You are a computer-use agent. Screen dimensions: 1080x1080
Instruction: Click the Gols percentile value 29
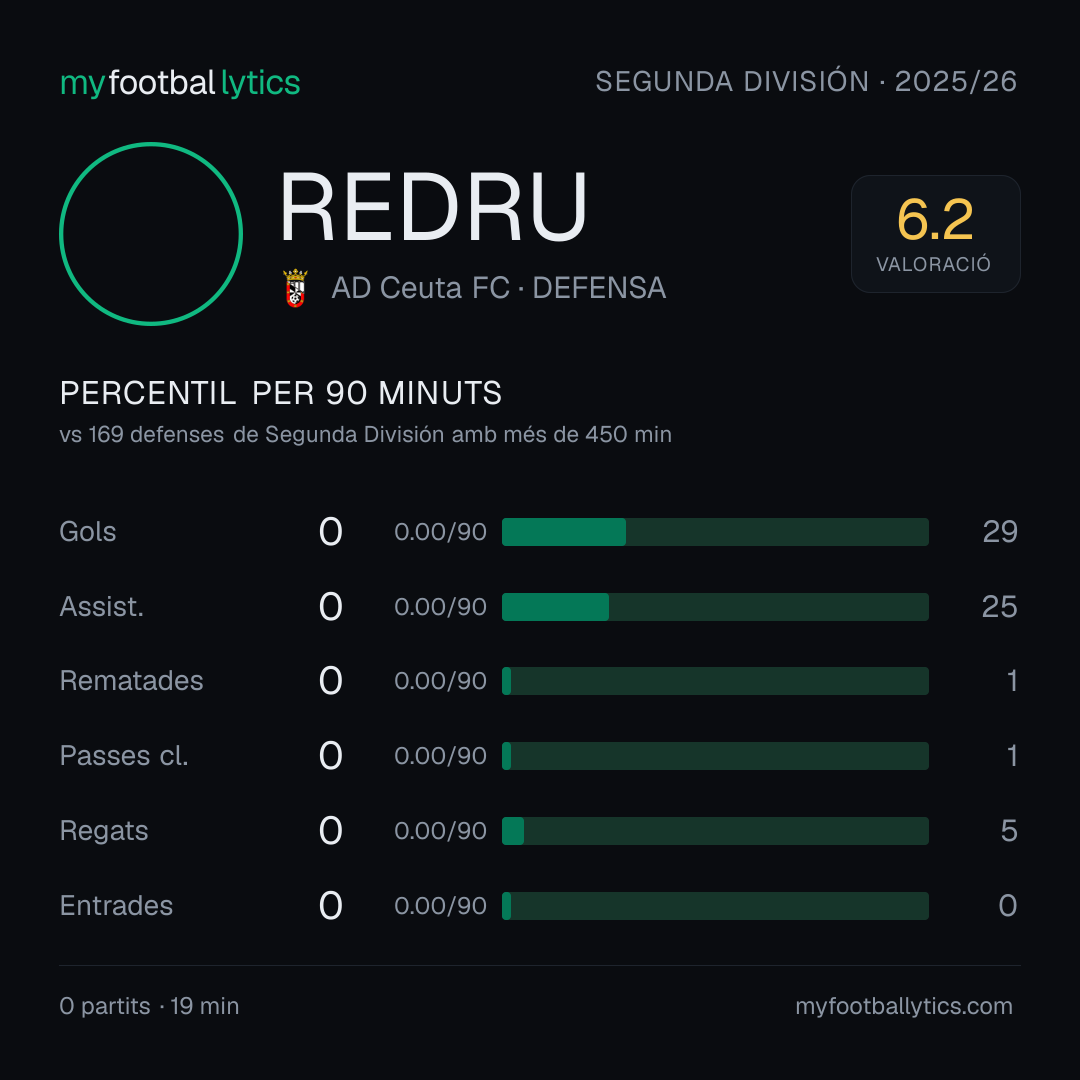[x=1000, y=532]
